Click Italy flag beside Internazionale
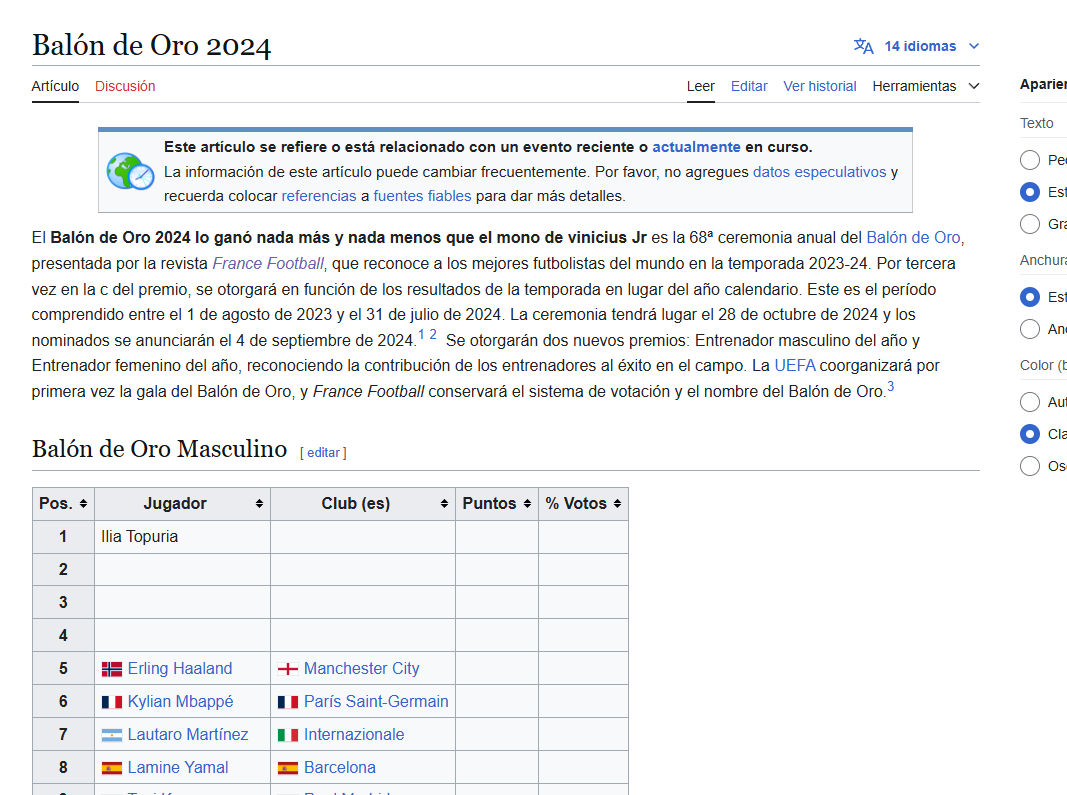Image resolution: width=1067 pixels, height=795 pixels. coord(288,735)
